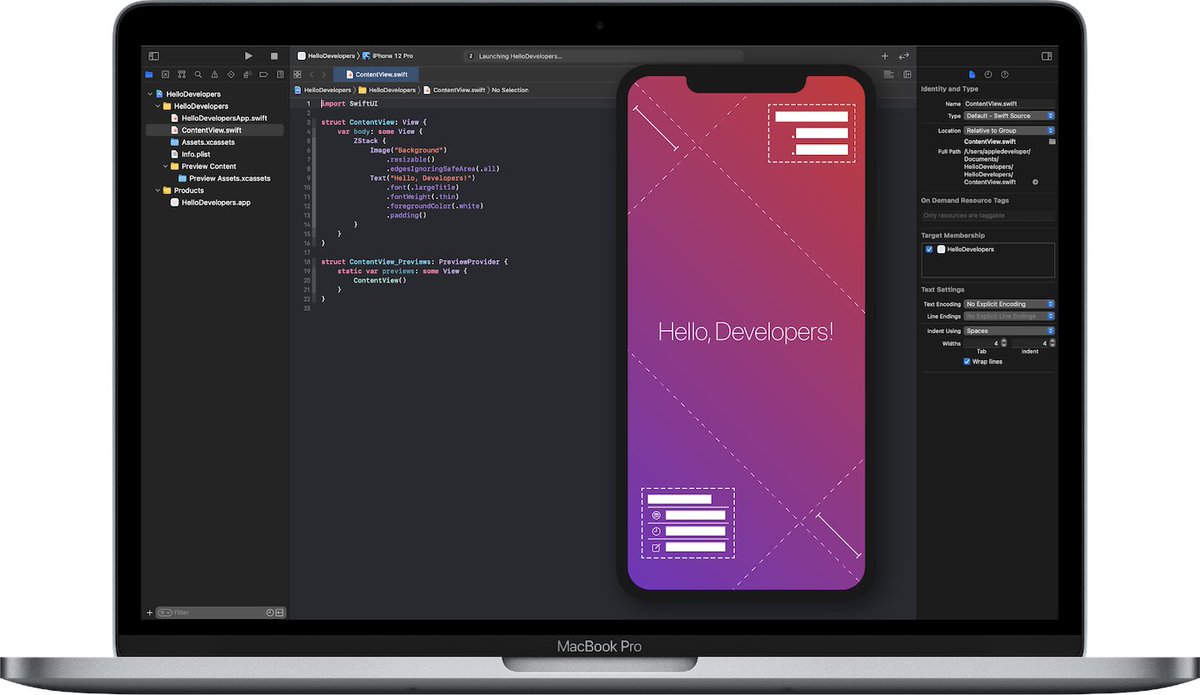
Task: Open a new editor tab with the plus button
Action: [884, 55]
